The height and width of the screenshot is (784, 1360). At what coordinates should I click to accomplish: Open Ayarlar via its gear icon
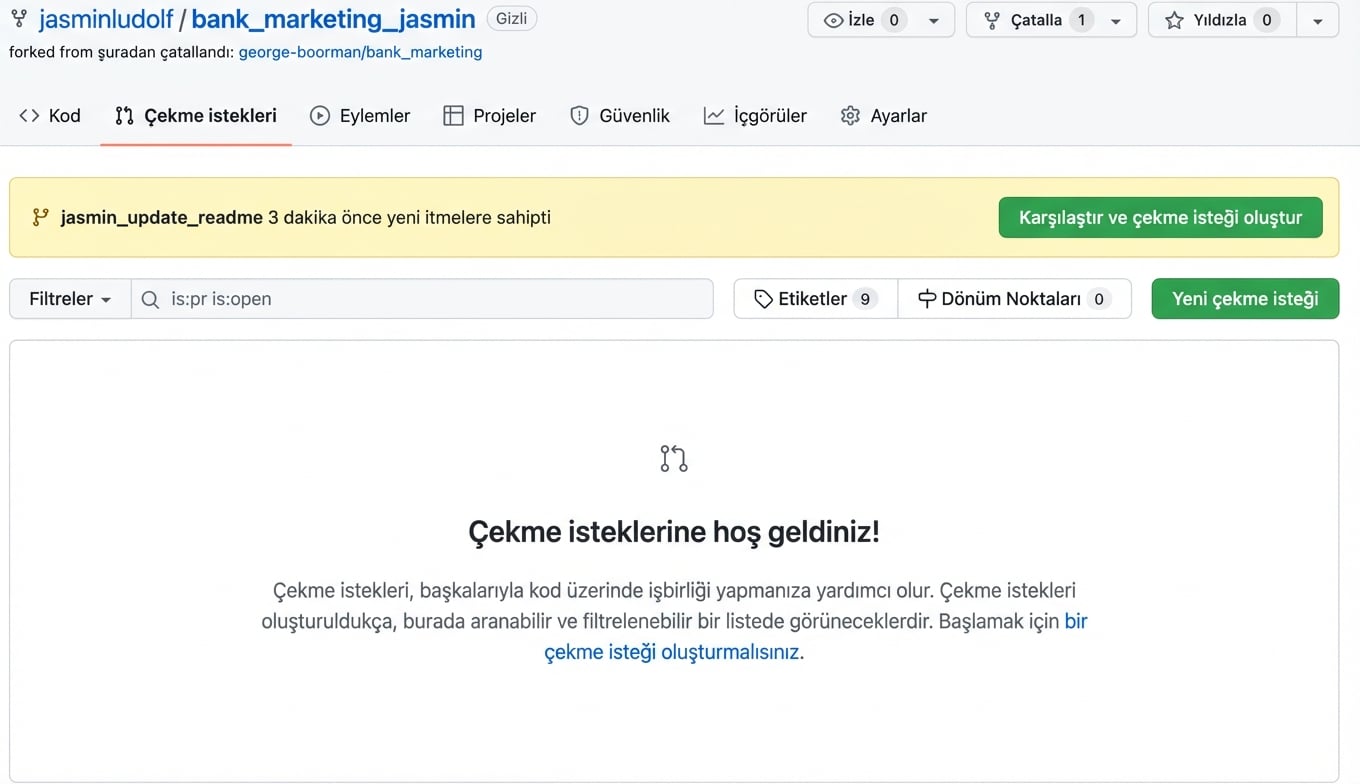click(850, 115)
